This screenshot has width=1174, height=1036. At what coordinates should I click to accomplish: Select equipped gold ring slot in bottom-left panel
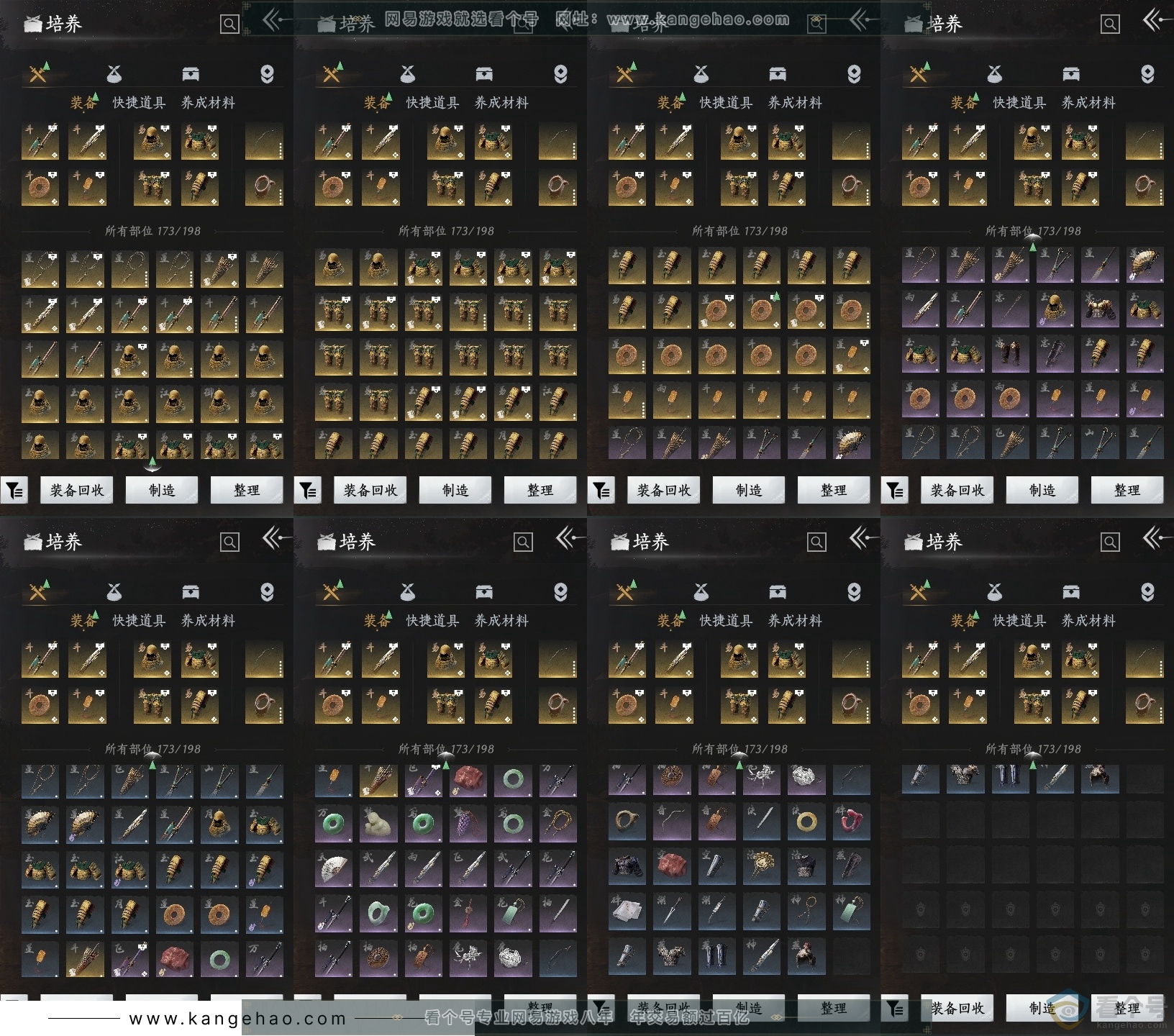pos(40,704)
